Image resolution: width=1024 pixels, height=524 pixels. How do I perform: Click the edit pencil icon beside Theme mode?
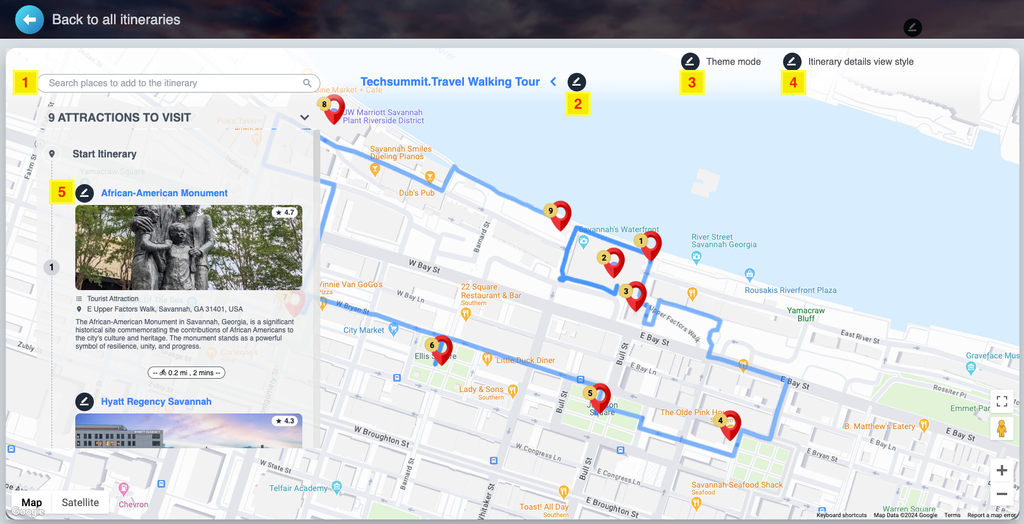(690, 61)
